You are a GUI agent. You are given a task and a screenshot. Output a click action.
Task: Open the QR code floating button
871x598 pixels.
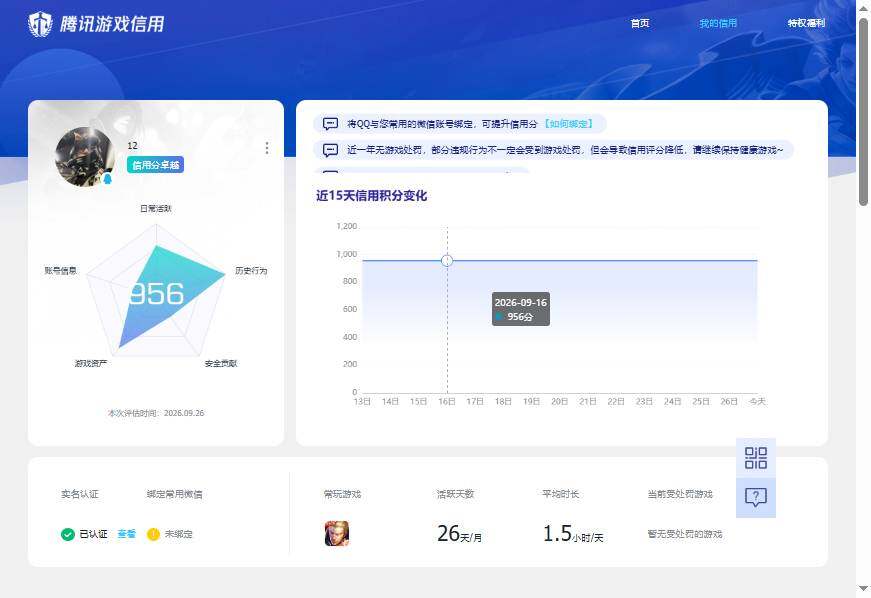point(756,458)
